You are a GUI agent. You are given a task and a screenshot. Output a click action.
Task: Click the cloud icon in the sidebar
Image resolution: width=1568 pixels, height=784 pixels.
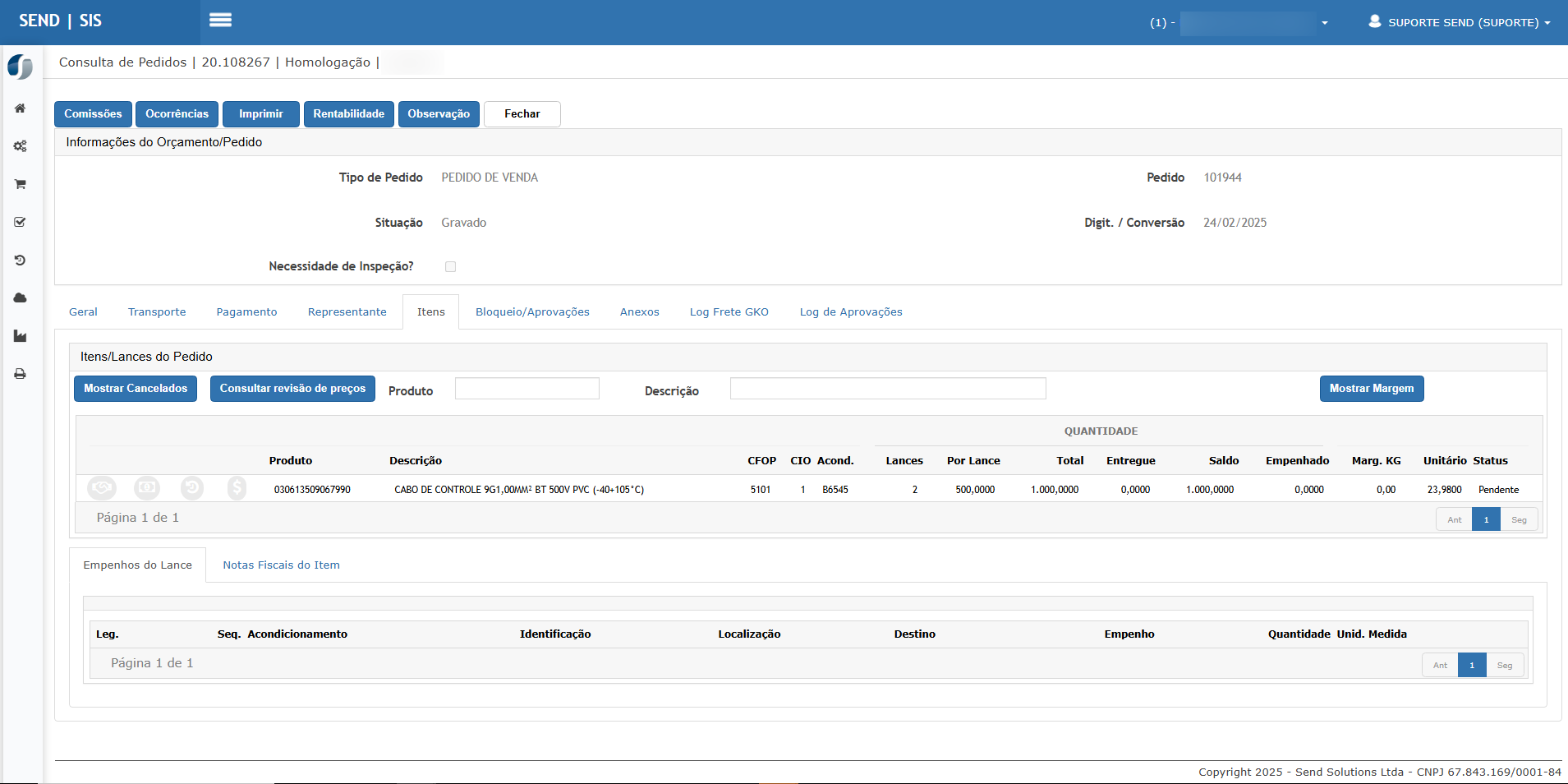(21, 297)
